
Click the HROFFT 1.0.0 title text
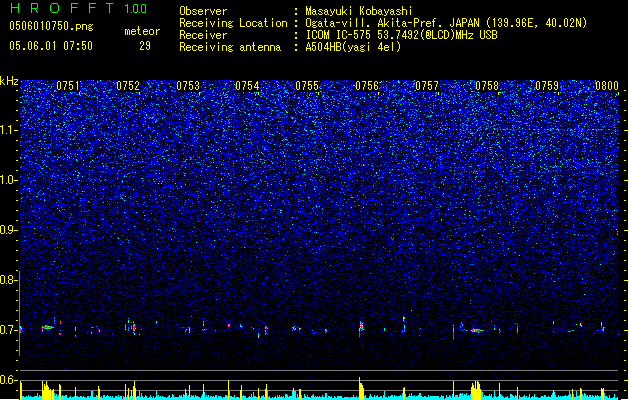coord(78,8)
